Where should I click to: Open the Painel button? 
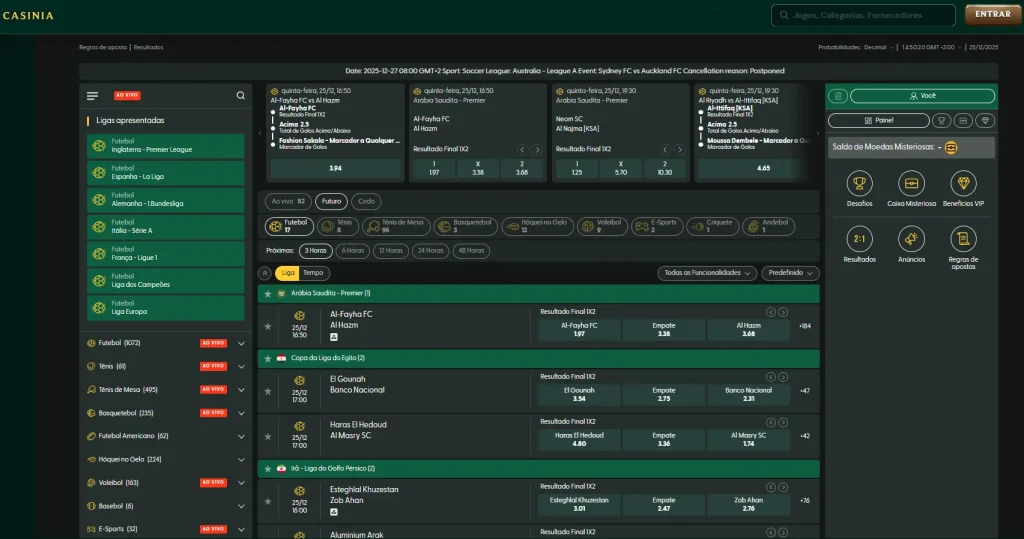click(x=878, y=121)
